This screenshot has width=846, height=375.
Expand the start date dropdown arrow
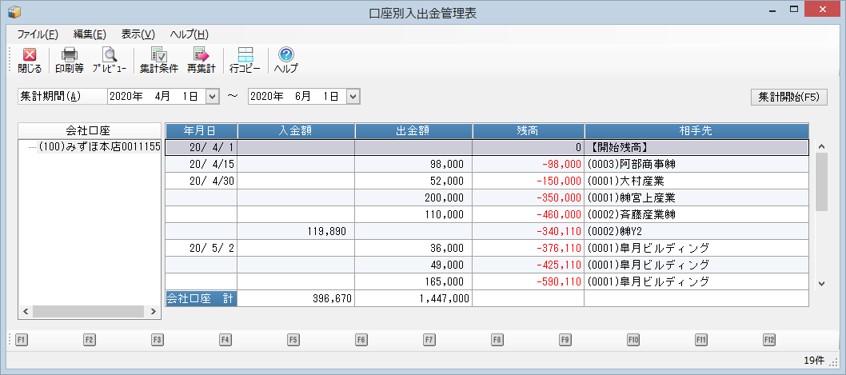tap(212, 97)
